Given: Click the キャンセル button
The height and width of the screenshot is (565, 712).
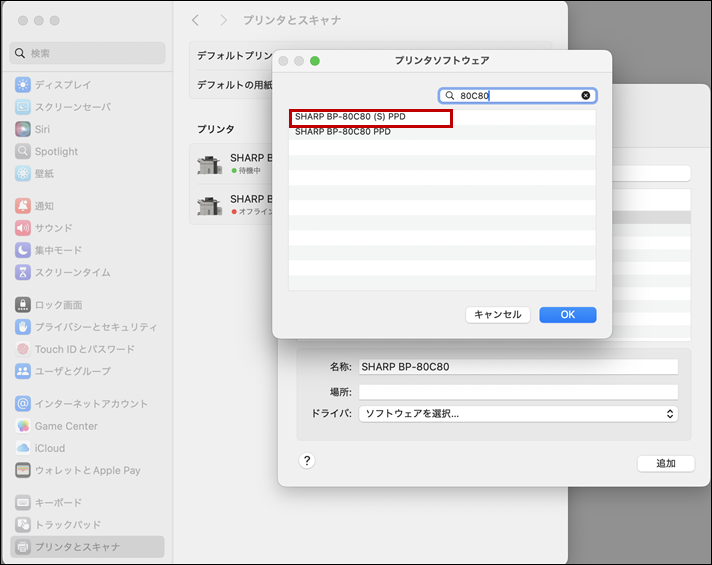Looking at the screenshot, I should [x=498, y=315].
